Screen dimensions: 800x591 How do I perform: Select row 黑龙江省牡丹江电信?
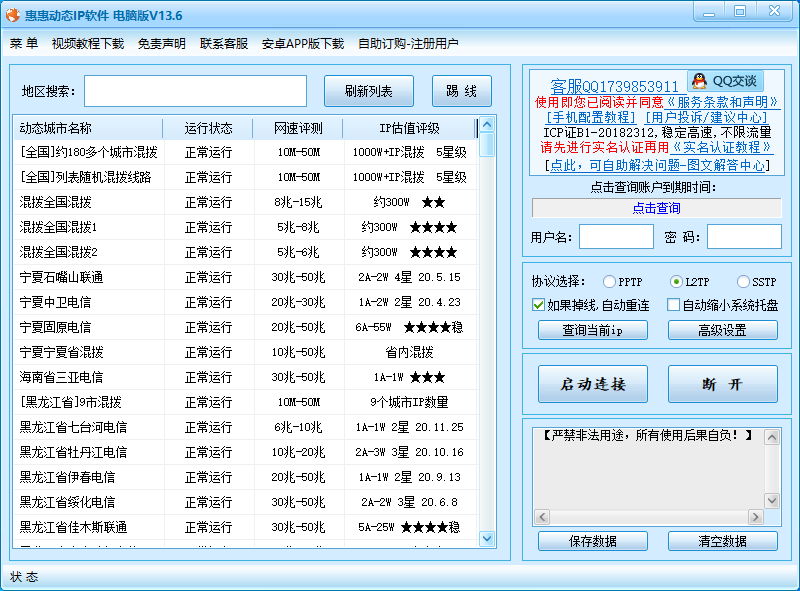[245, 452]
